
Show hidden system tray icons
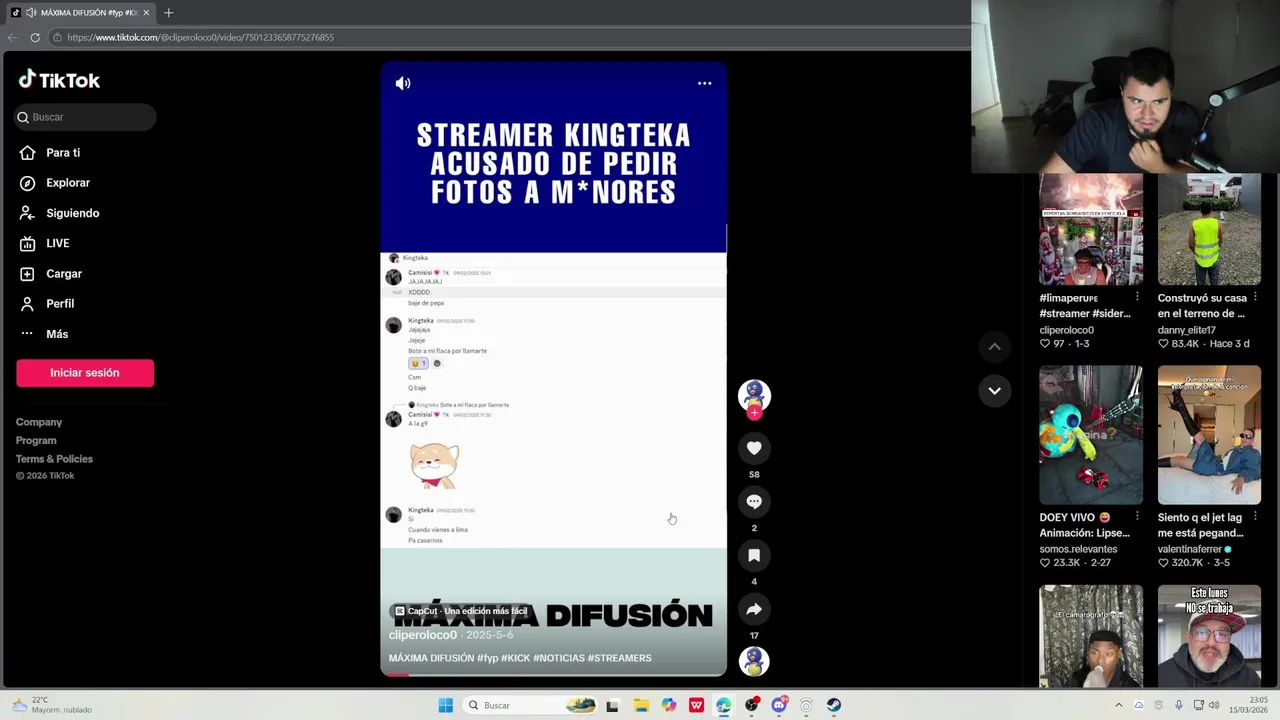(x=1118, y=705)
